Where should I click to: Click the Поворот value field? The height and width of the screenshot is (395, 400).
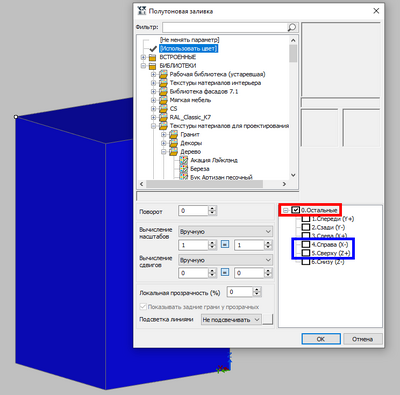pos(194,211)
